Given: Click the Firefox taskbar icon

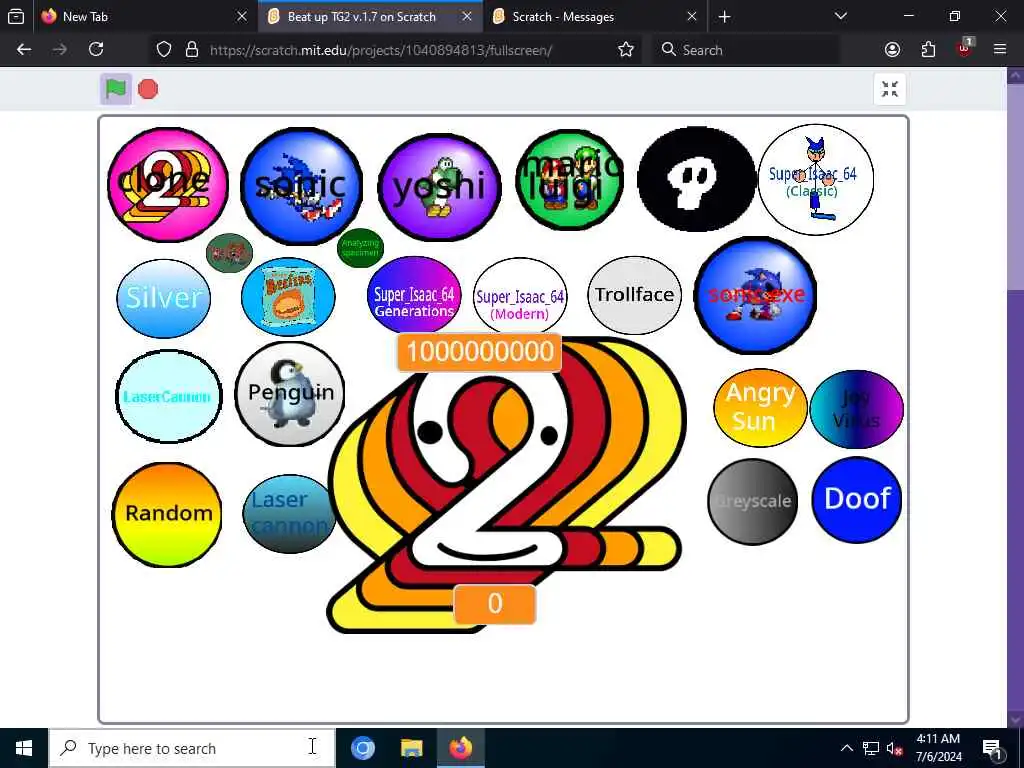Looking at the screenshot, I should coord(460,748).
